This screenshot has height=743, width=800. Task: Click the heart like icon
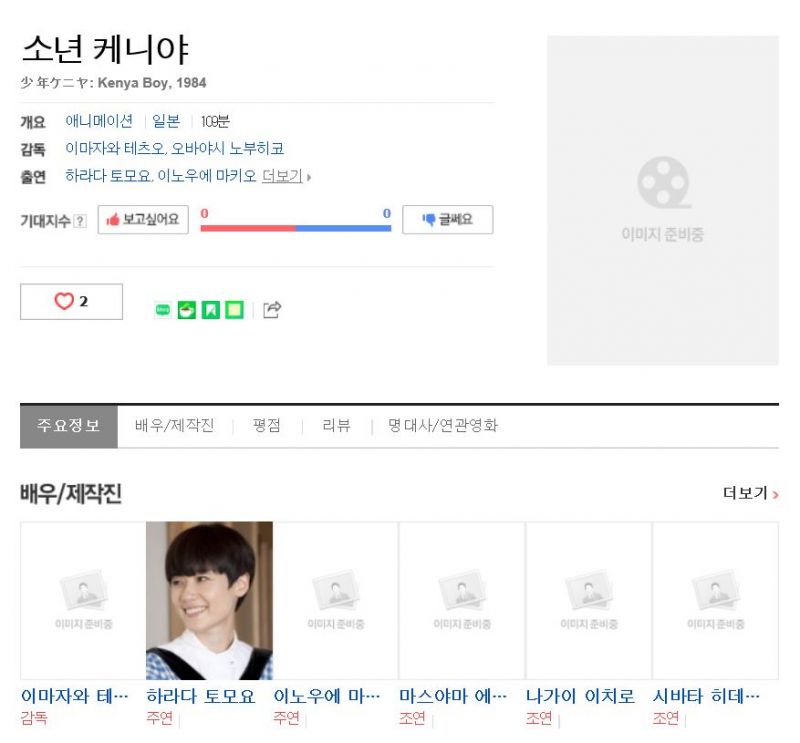click(x=64, y=301)
